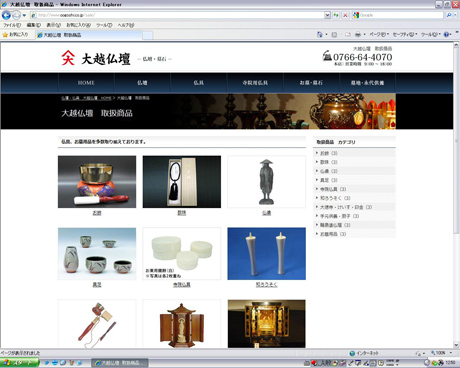The width and height of the screenshot is (460, 368).
Task: Click the vertical scrollbar down arrow
Action: pos(456,345)
